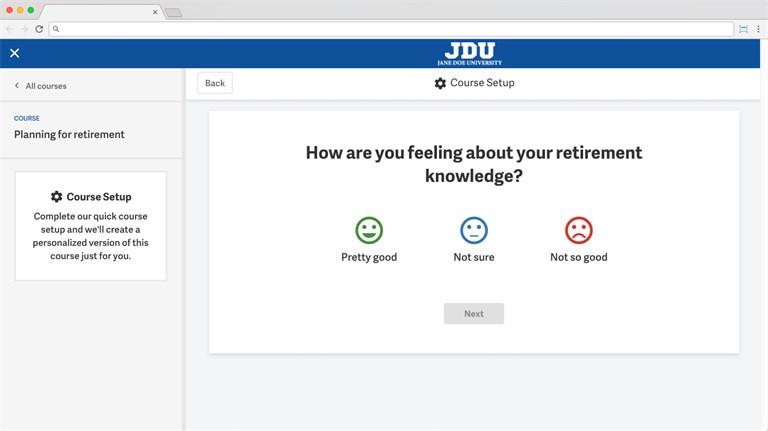Select the "Not so good" answer label

pyautogui.click(x=579, y=257)
